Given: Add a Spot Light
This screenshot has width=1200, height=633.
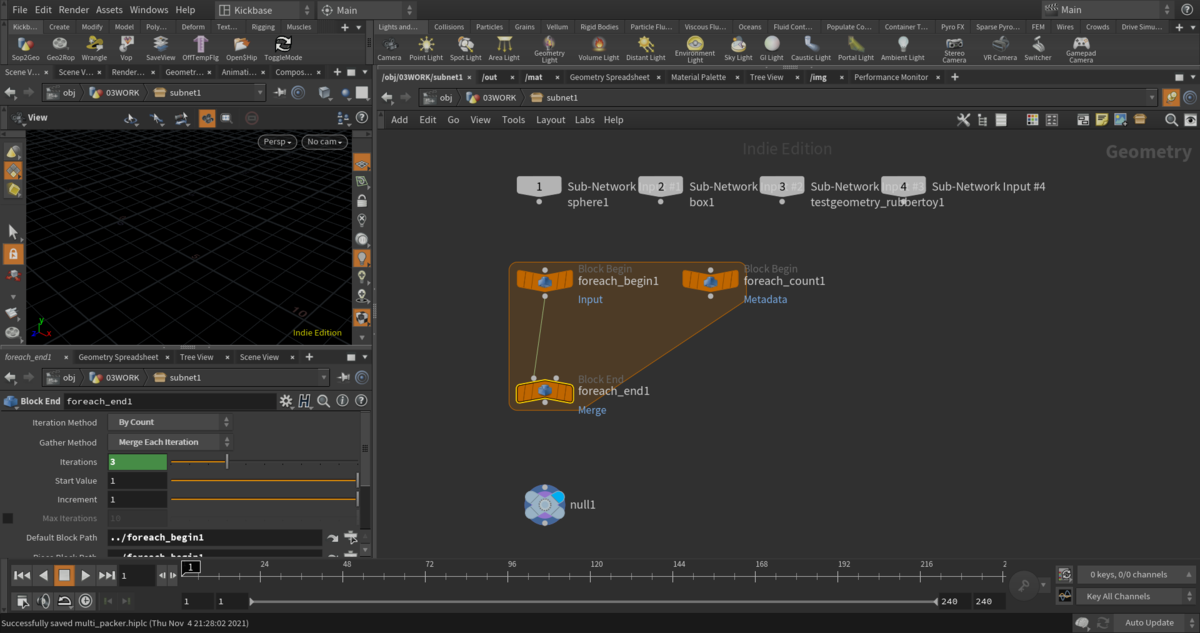Looking at the screenshot, I should coord(465,49).
